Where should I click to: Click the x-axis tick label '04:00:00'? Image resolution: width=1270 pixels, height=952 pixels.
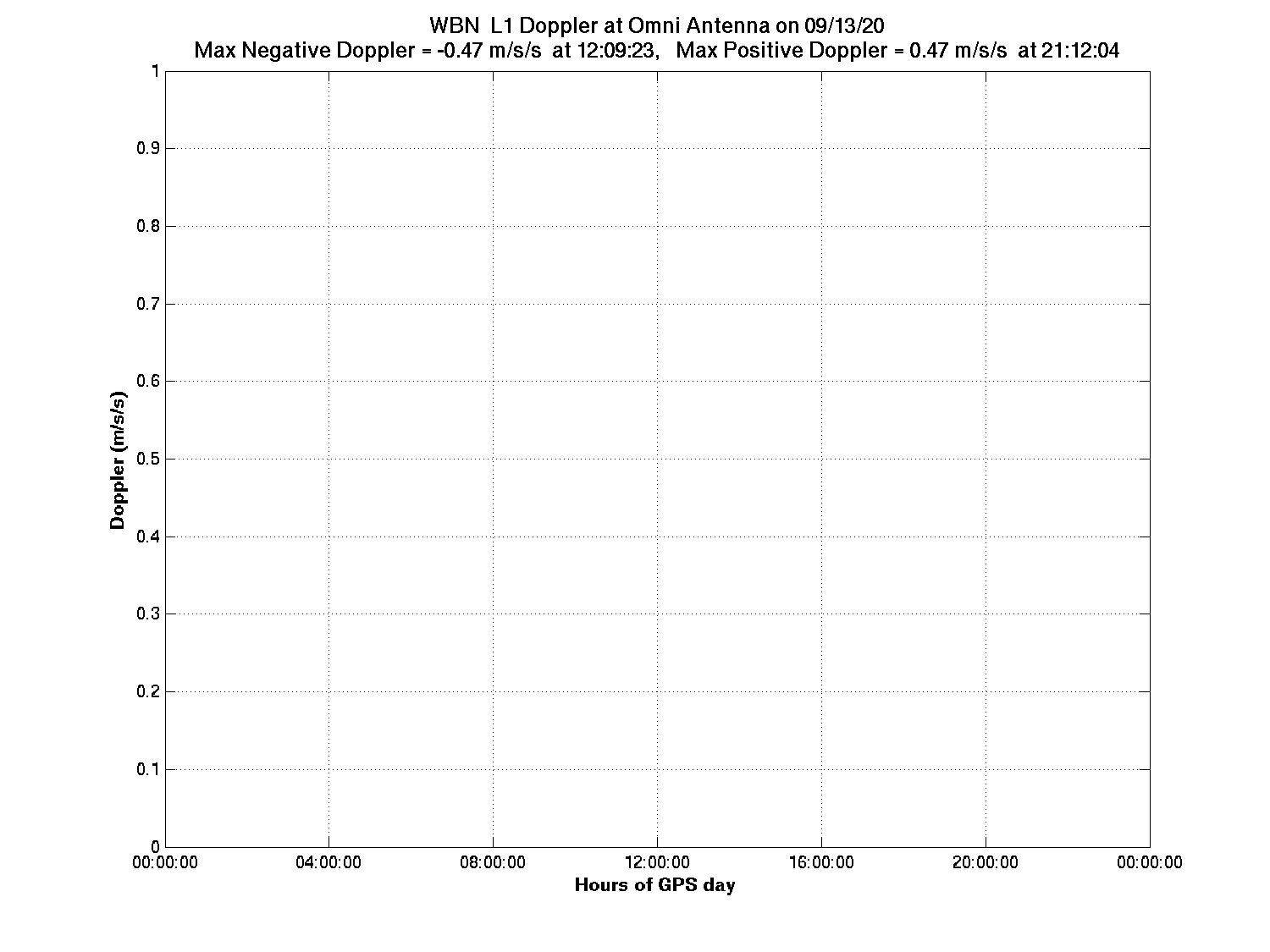tap(329, 862)
